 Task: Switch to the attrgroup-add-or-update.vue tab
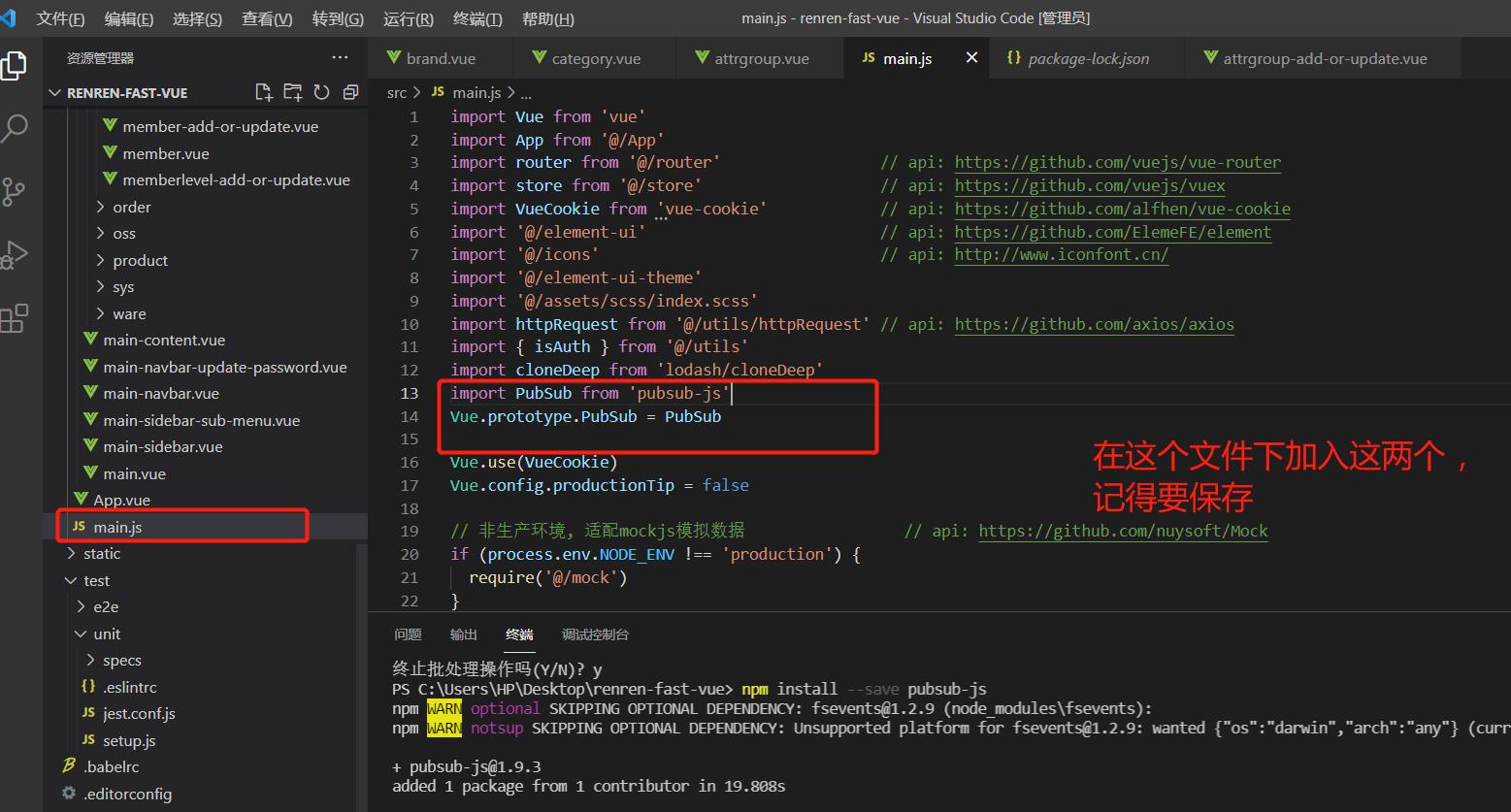1325,58
